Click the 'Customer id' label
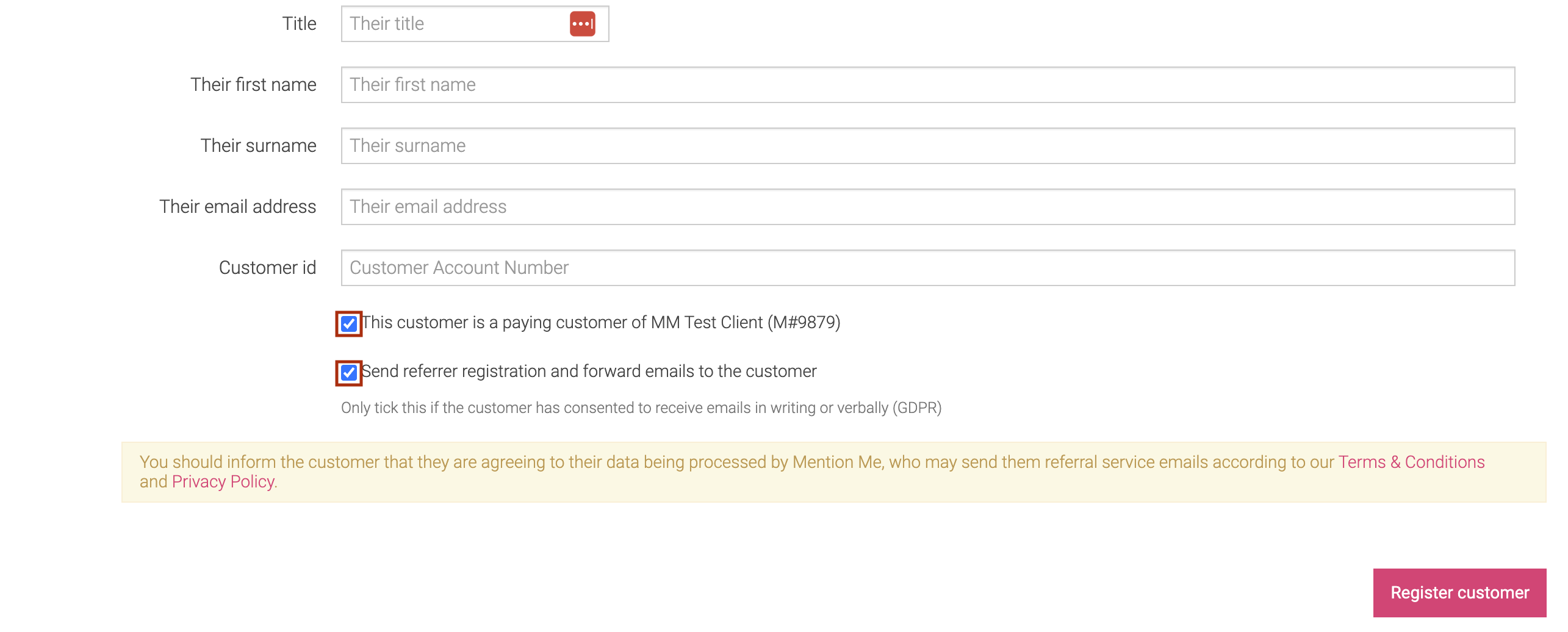Viewport: 1568px width, 632px height. point(267,268)
